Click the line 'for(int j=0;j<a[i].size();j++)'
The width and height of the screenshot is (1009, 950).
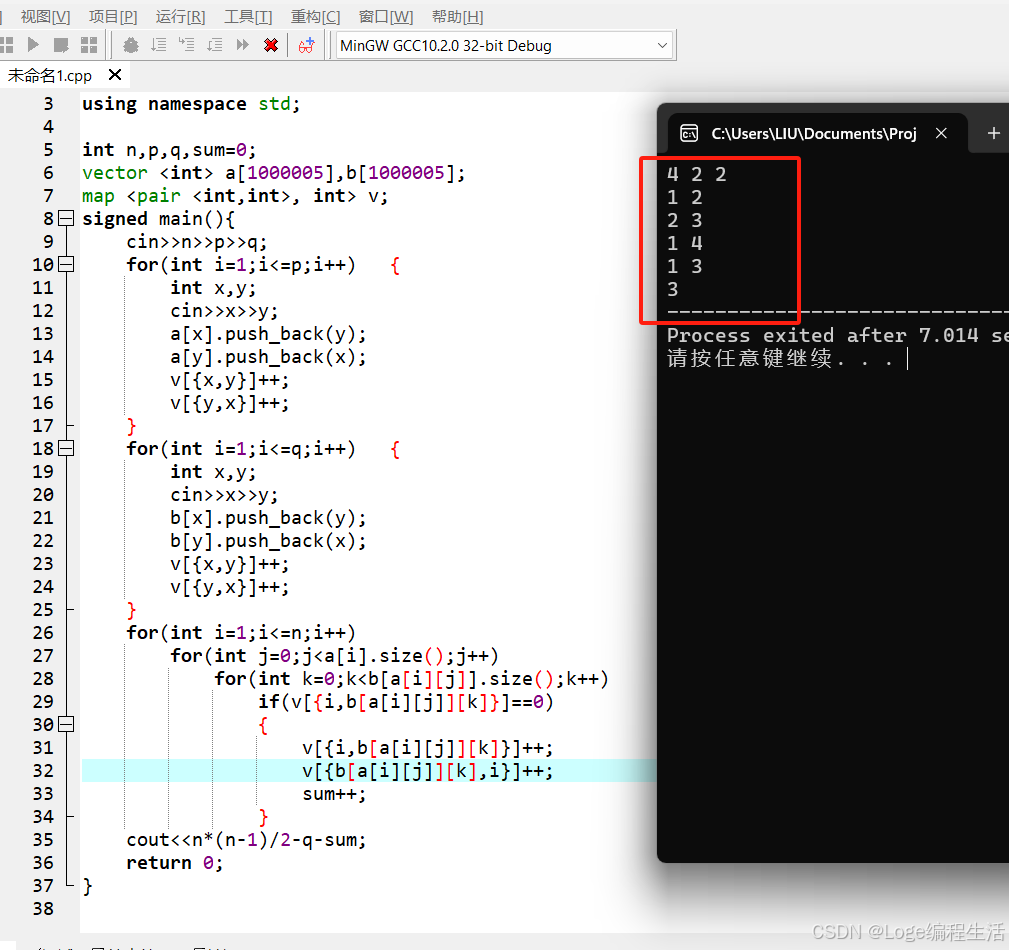tap(334, 656)
